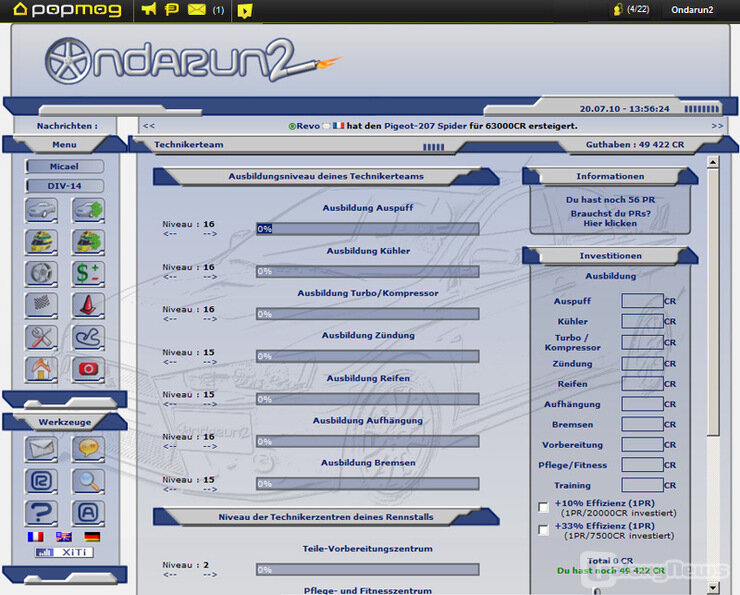740x595 pixels.
Task: Open the house home icon
Action: tap(42, 369)
